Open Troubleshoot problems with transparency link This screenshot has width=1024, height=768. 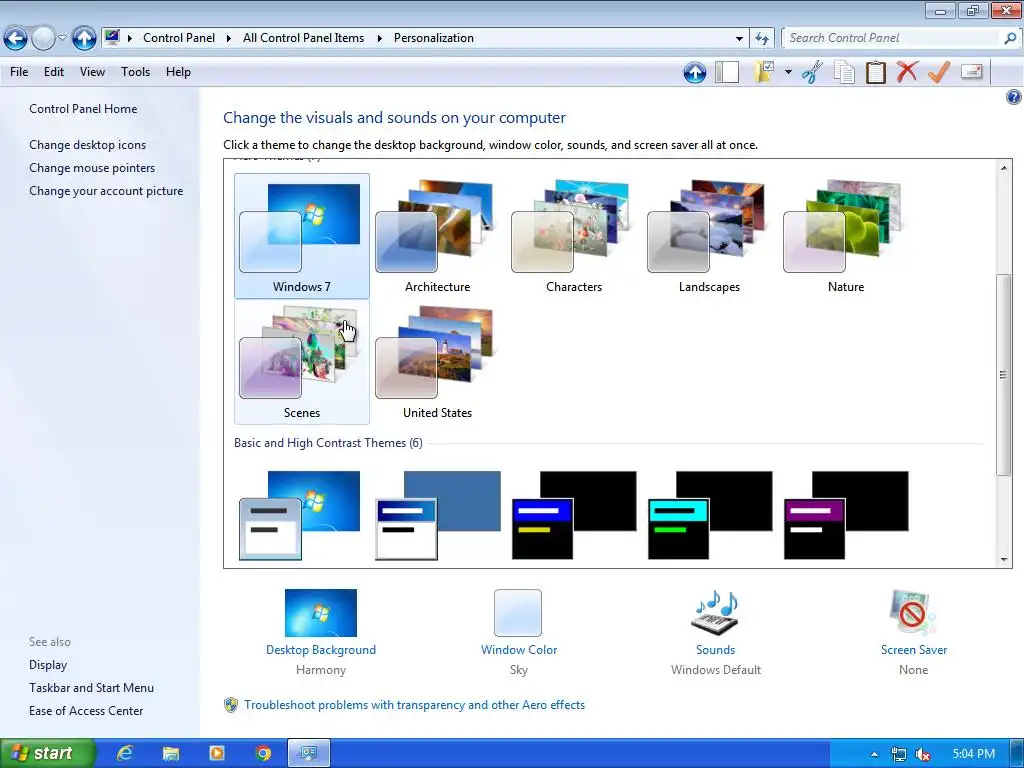pyautogui.click(x=414, y=705)
